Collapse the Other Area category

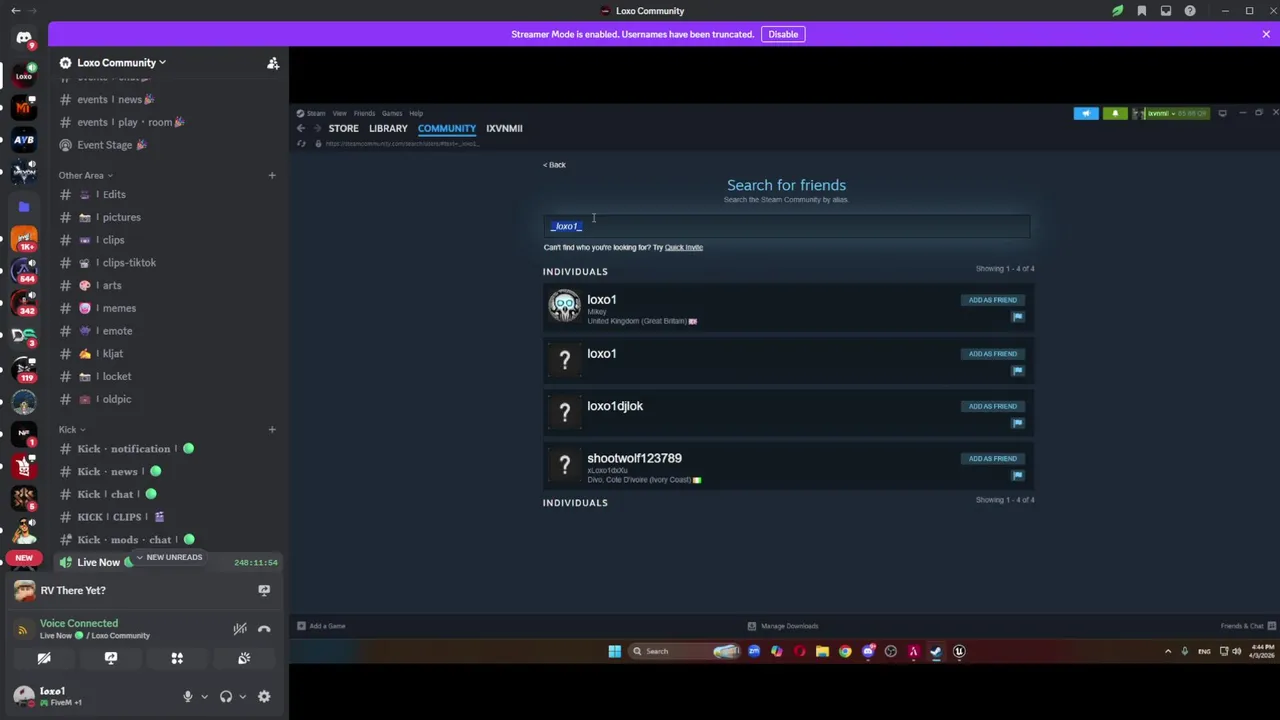coord(85,175)
